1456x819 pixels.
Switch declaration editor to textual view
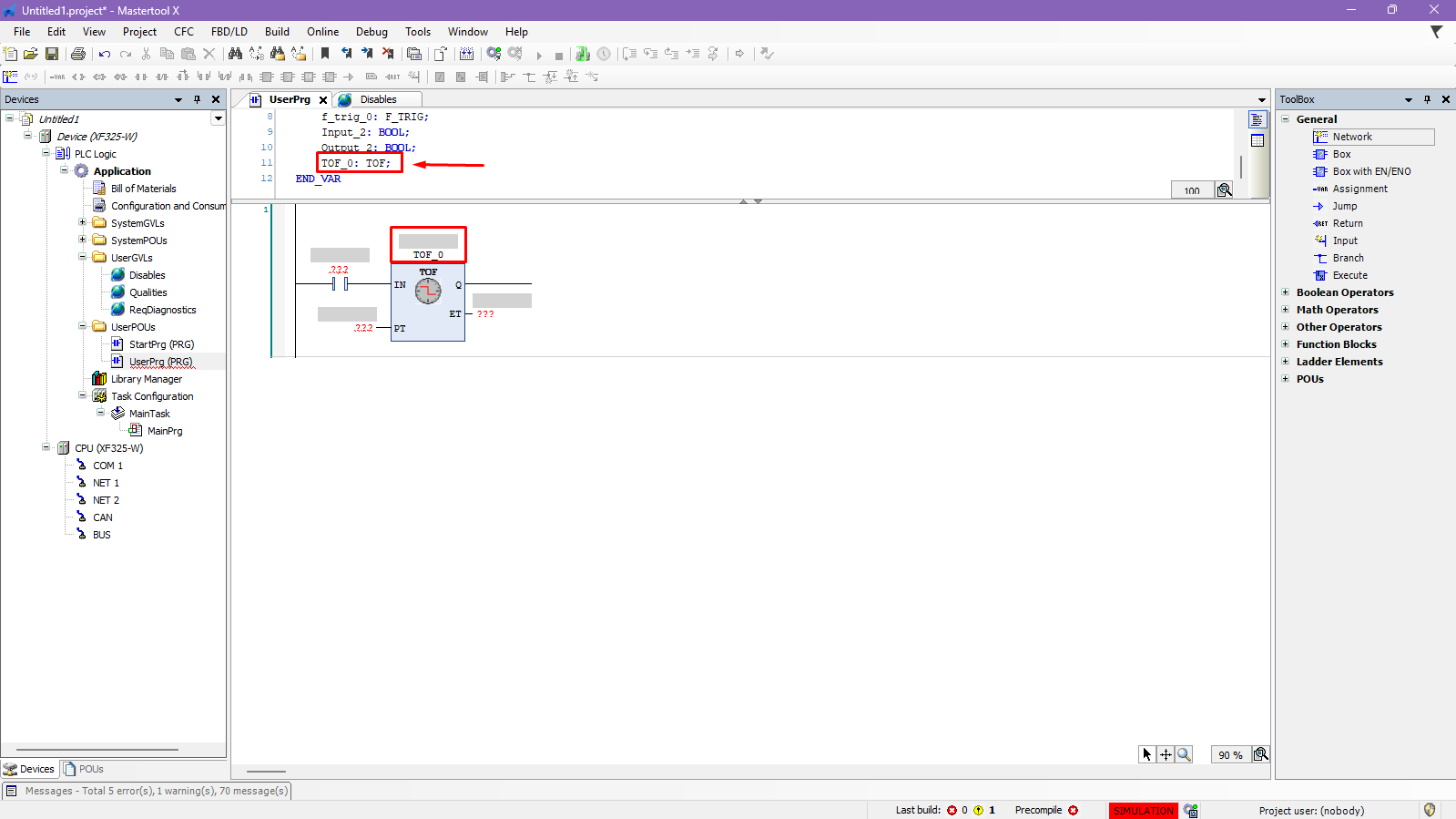pyautogui.click(x=1257, y=120)
